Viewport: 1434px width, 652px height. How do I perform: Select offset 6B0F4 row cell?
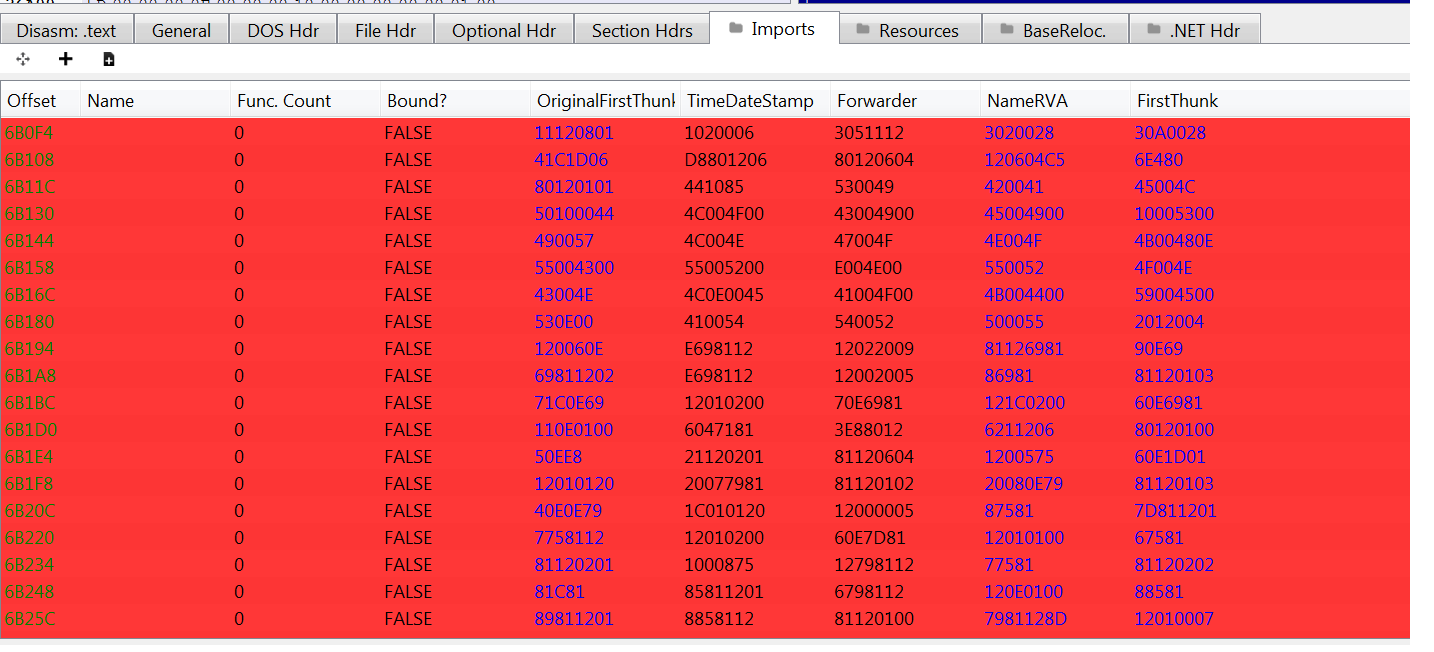(30, 133)
